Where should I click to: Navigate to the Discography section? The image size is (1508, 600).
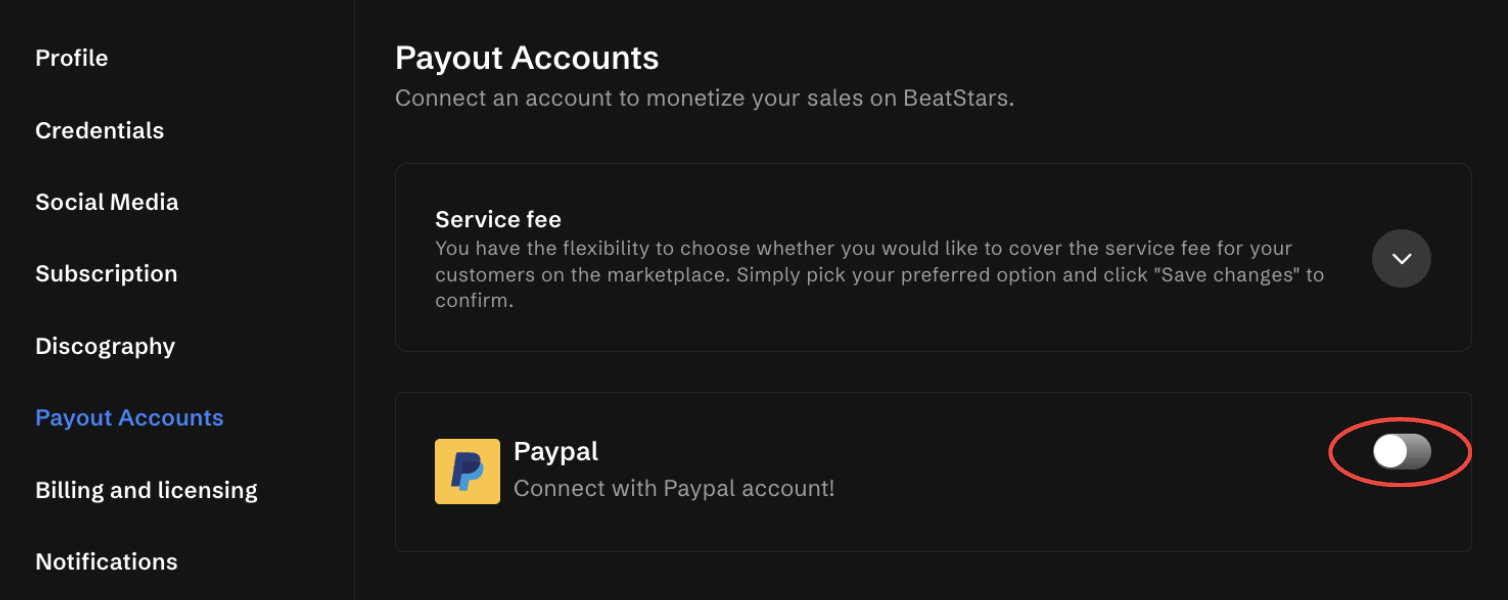105,346
